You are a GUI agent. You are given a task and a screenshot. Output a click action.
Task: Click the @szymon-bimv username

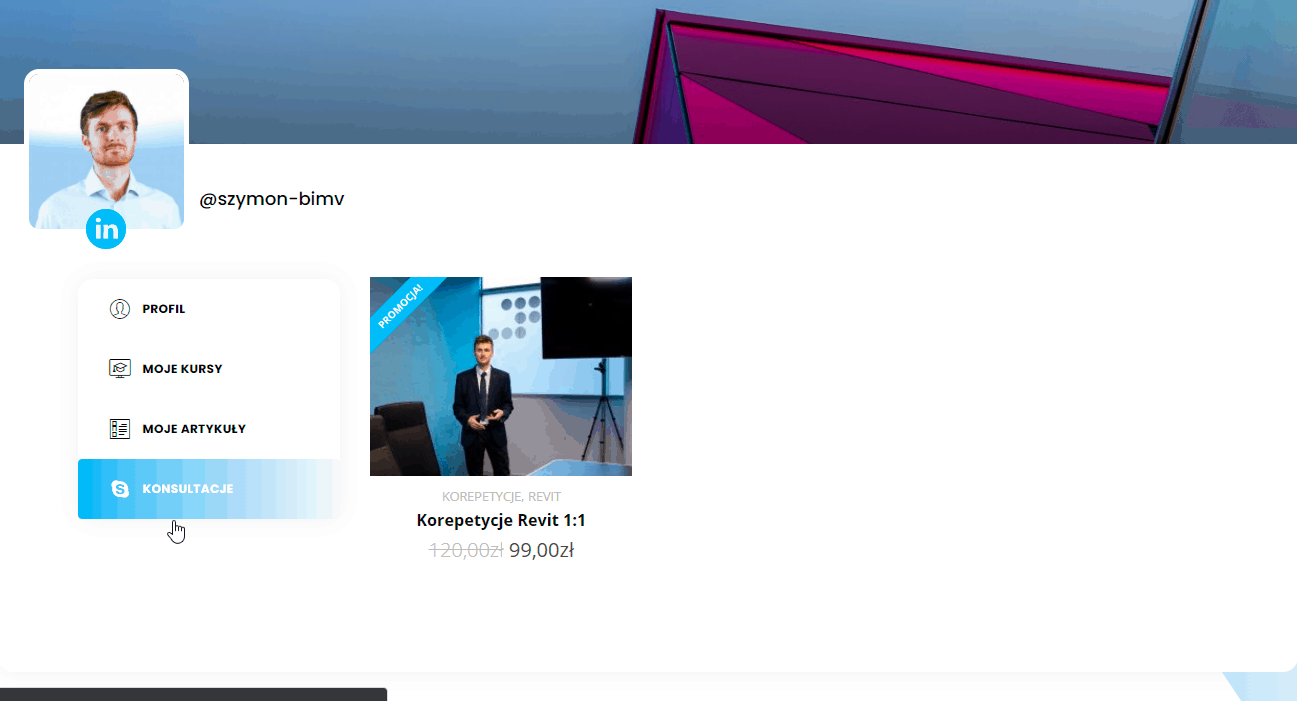pyautogui.click(x=272, y=199)
